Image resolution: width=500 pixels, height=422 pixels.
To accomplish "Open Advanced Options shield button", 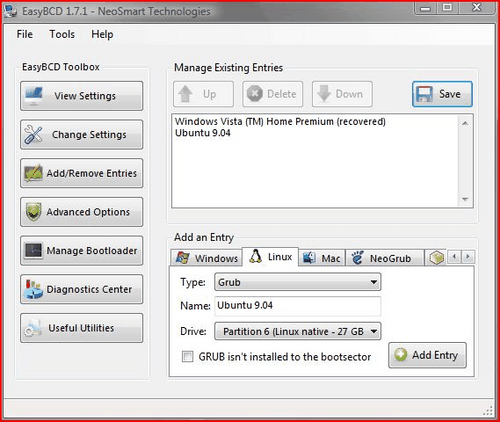I will coord(81,212).
